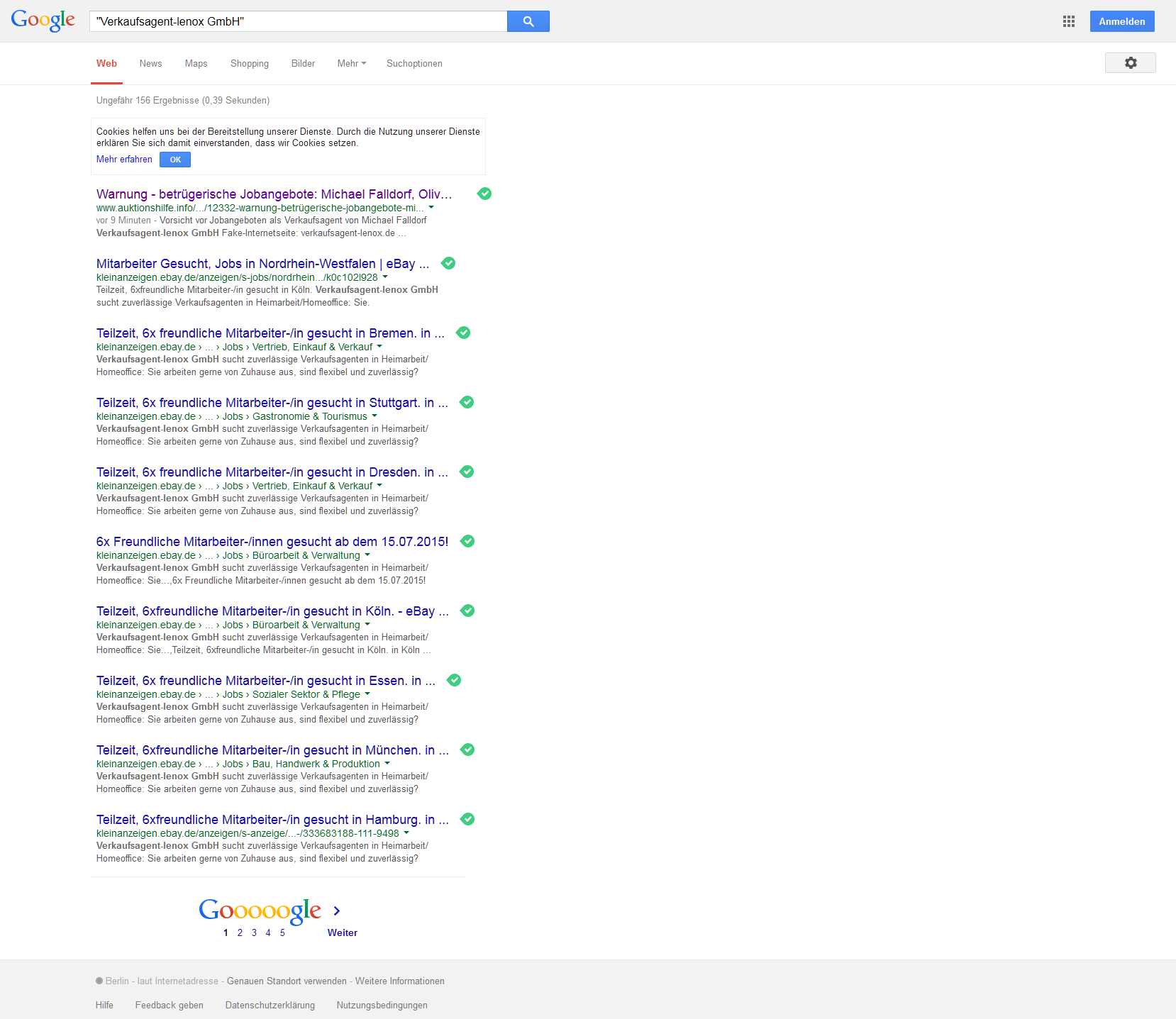
Task: Click the blue search magnifier button
Action: click(x=528, y=21)
